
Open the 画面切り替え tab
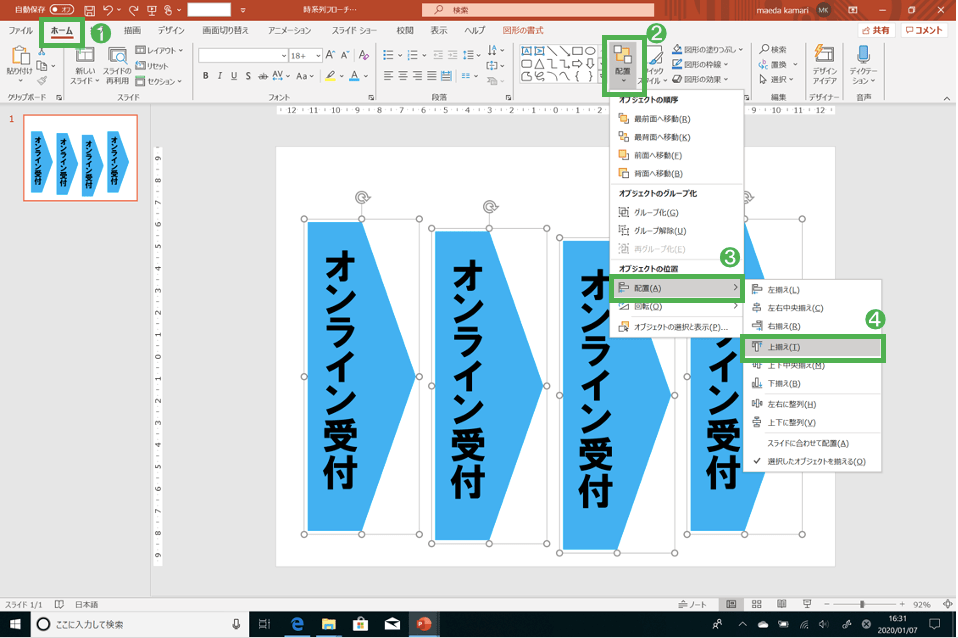225,31
